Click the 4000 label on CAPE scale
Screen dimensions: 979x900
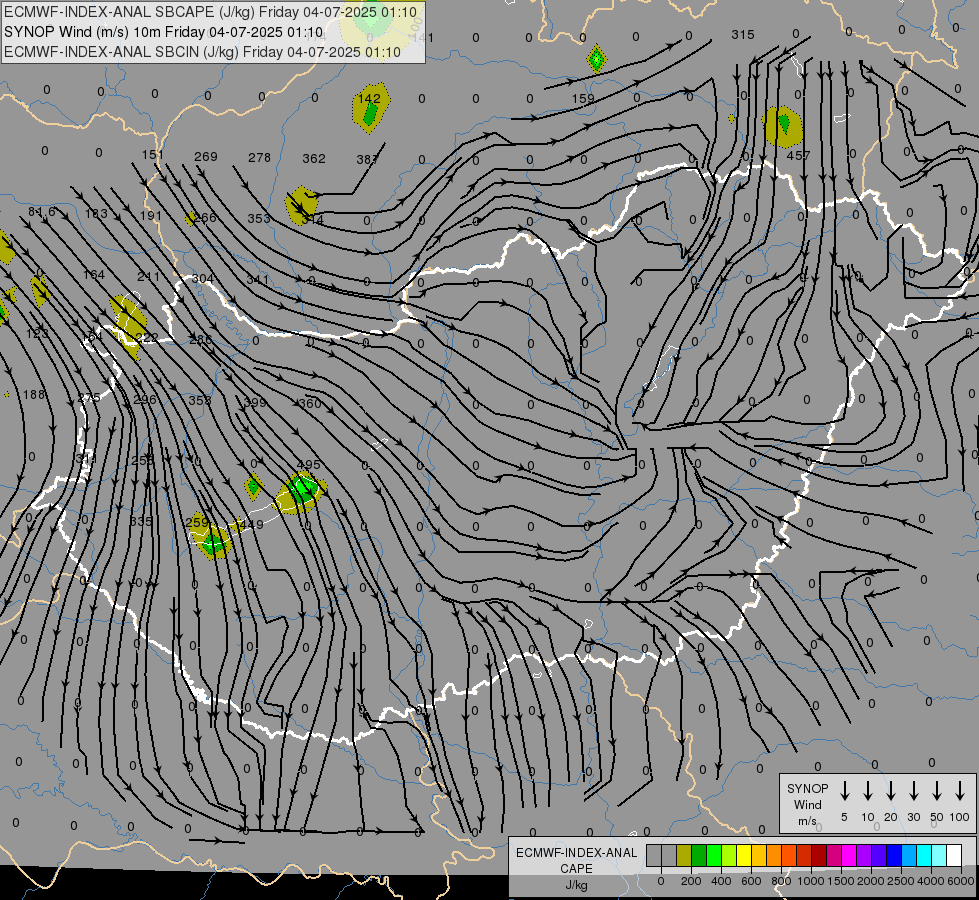(x=931, y=881)
